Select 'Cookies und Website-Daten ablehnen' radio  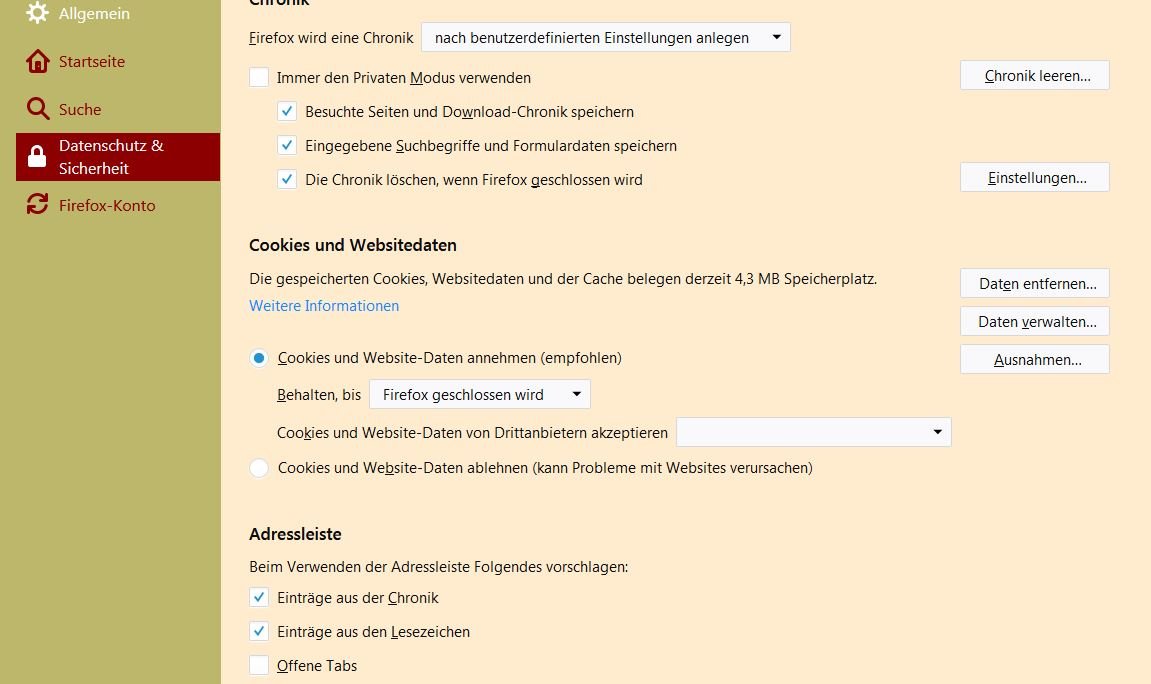259,468
